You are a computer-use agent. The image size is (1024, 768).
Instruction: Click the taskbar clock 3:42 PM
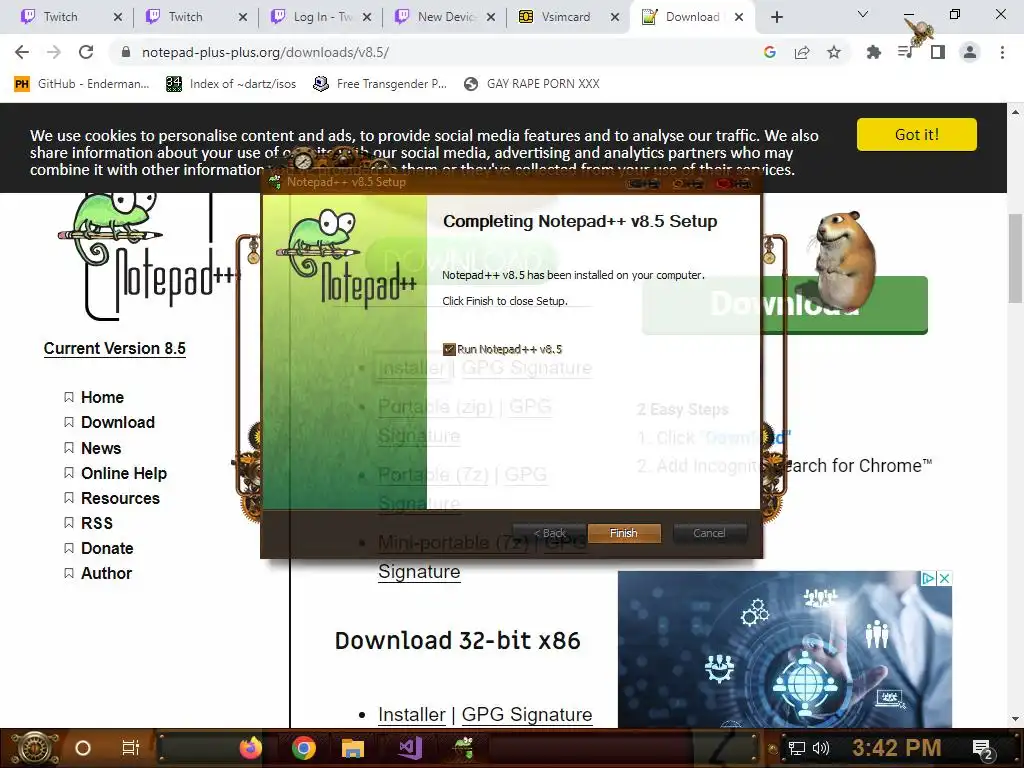click(896, 748)
